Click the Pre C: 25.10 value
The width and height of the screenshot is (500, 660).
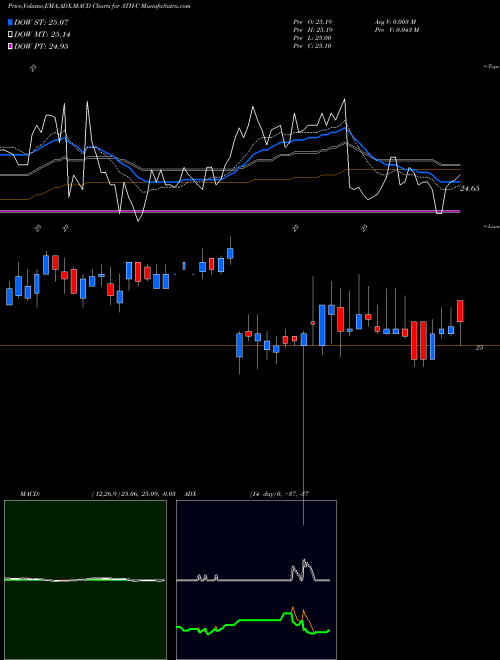(312, 46)
